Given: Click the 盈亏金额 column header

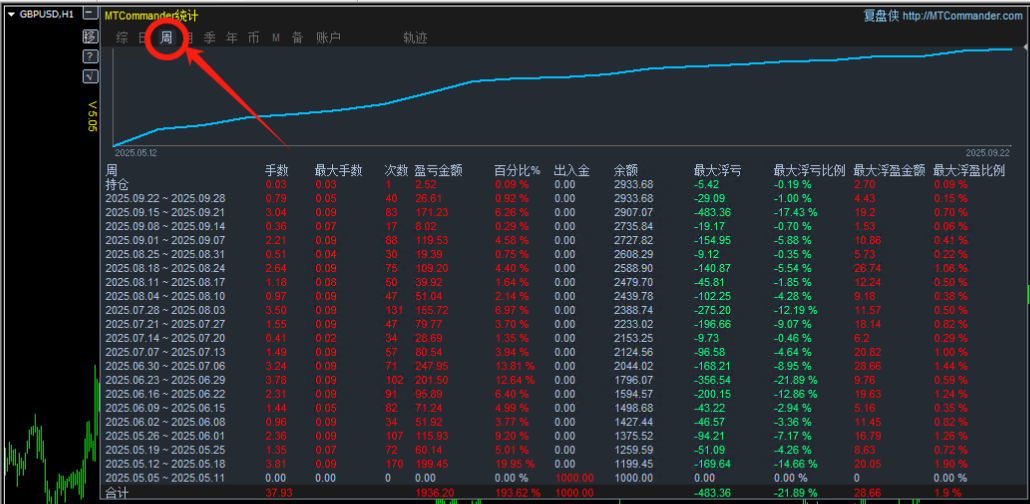Looking at the screenshot, I should (438, 171).
